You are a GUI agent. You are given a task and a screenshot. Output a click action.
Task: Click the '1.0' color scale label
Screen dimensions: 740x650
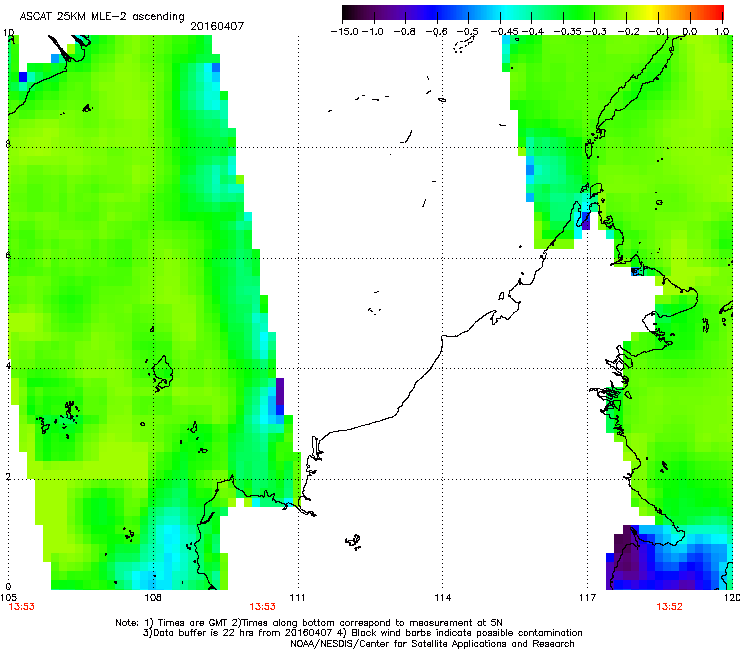[722, 32]
